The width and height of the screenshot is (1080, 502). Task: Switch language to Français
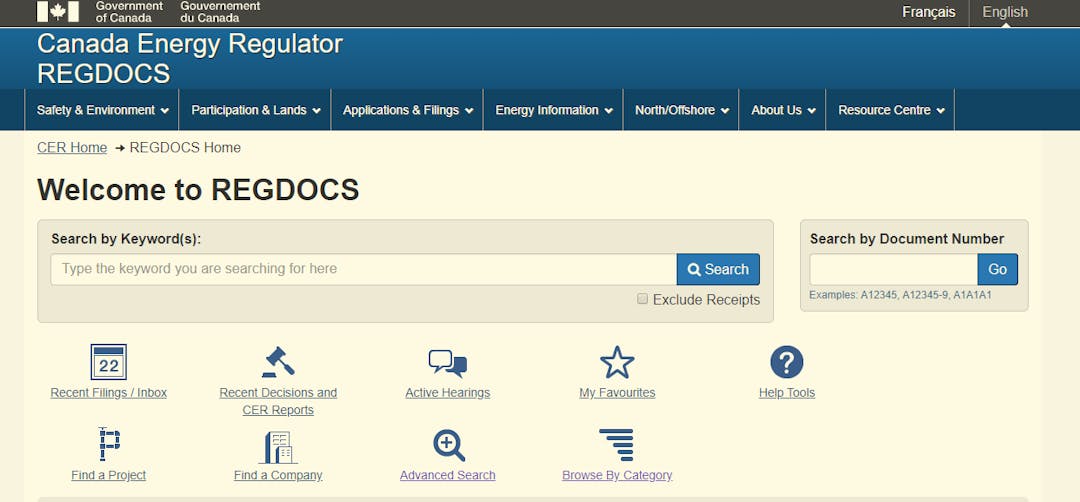pos(928,12)
